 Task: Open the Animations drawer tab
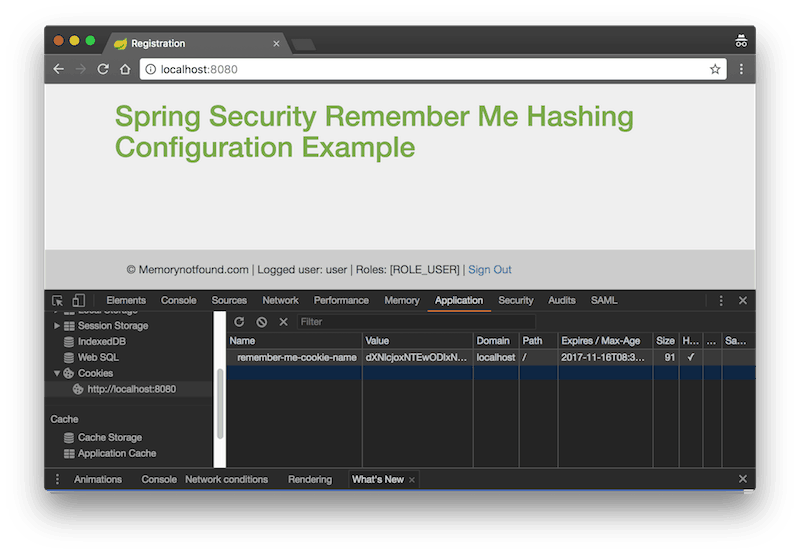pyautogui.click(x=98, y=480)
